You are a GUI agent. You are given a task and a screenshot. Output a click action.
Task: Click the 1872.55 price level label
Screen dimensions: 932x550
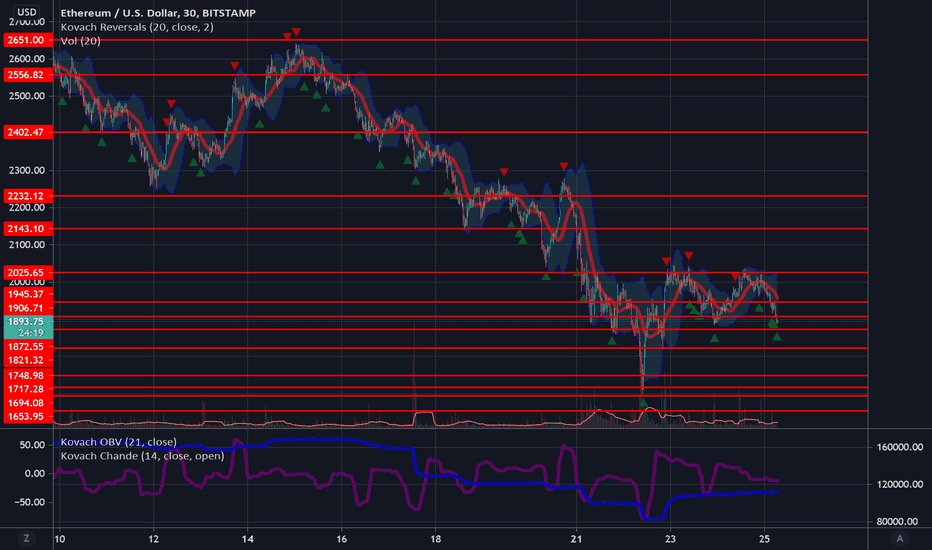point(28,346)
